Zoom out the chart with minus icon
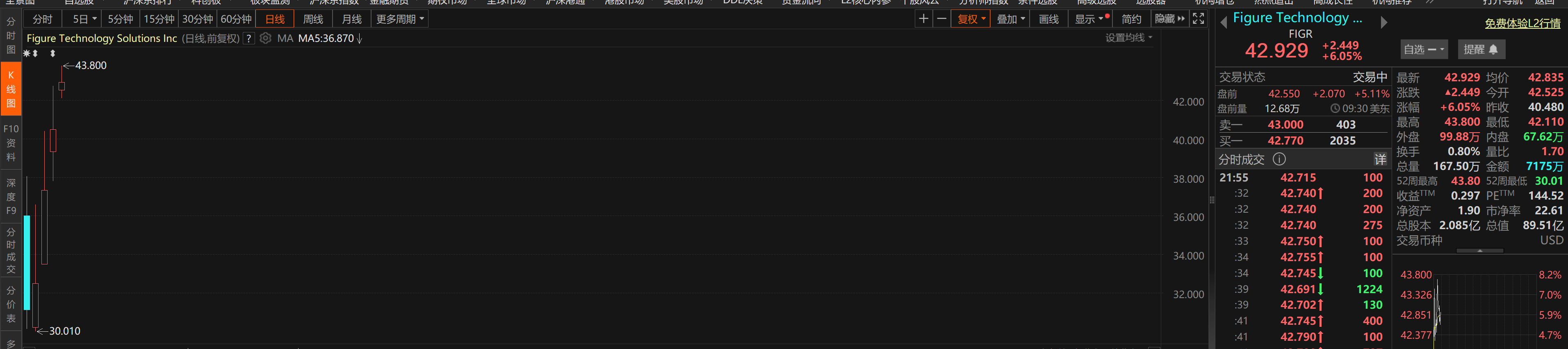The height and width of the screenshot is (349, 1568). tap(941, 19)
